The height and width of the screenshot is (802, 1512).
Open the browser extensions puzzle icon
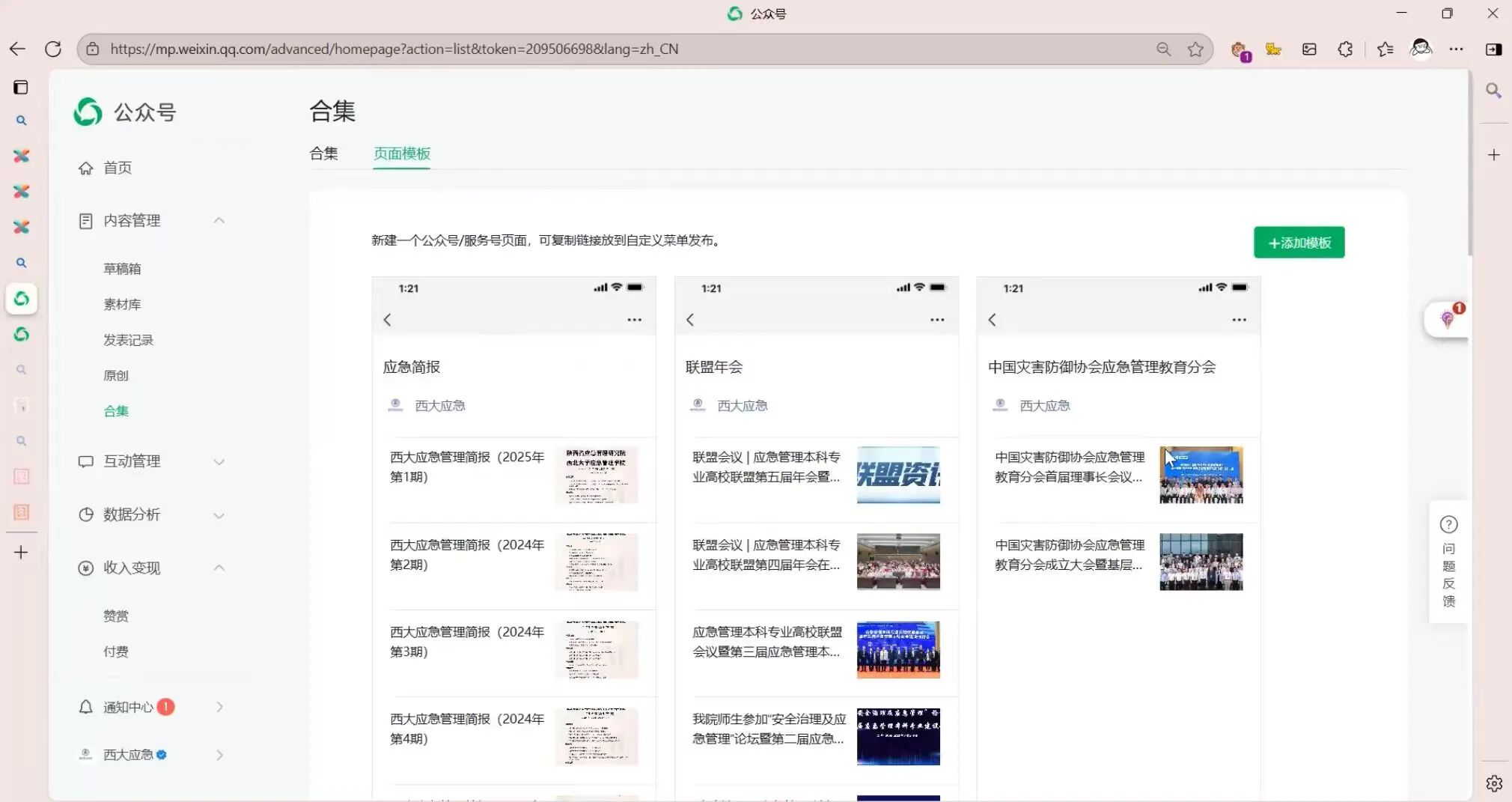click(x=1345, y=49)
